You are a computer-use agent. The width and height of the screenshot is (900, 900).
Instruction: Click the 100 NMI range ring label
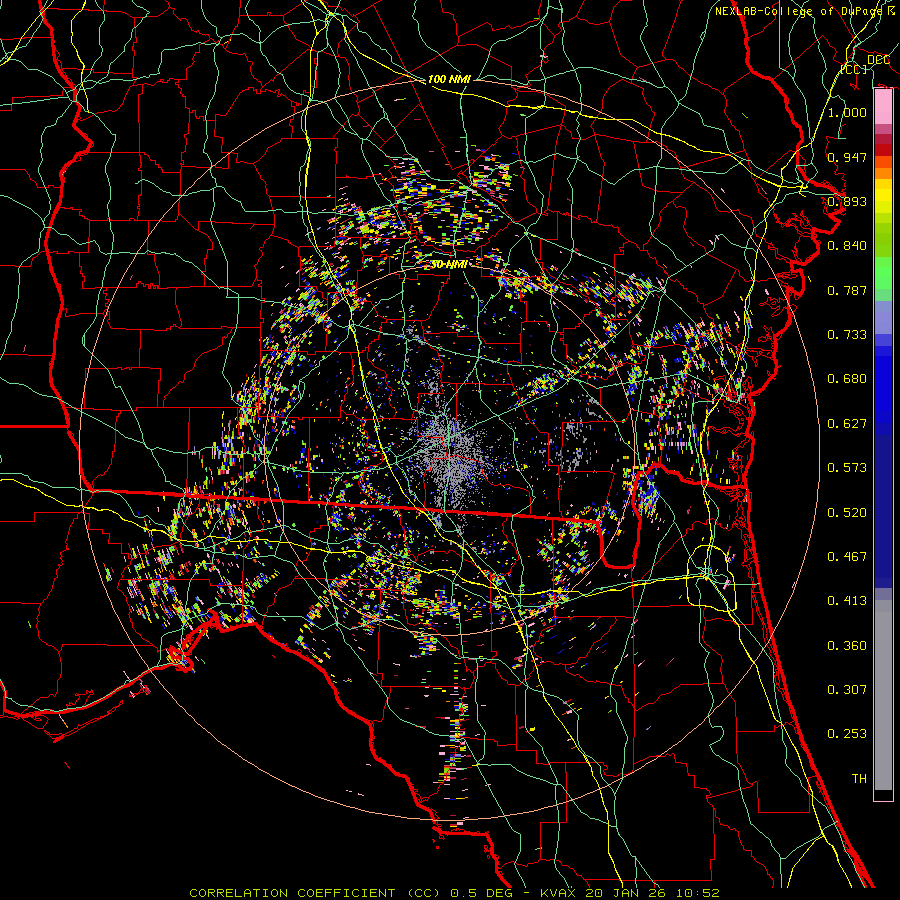coord(448,78)
